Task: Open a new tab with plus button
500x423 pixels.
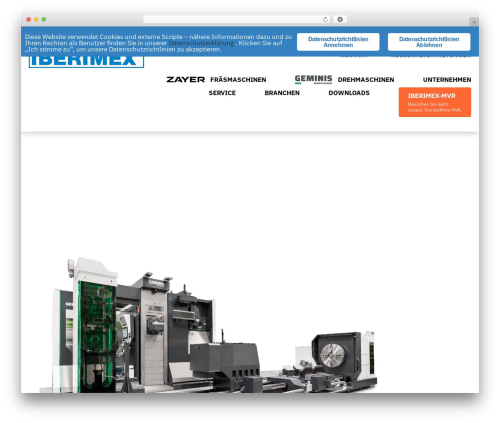Action: coord(474,22)
